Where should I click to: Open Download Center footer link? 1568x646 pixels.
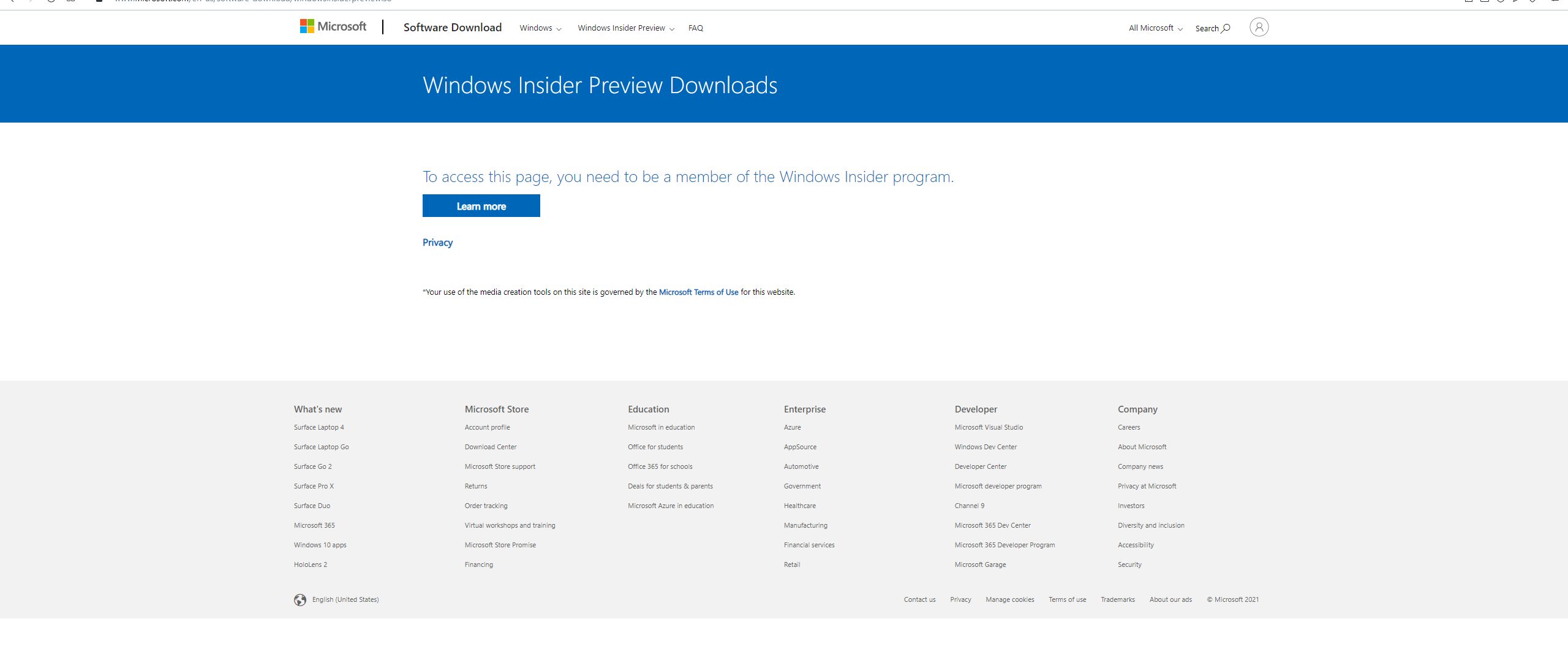(491, 447)
